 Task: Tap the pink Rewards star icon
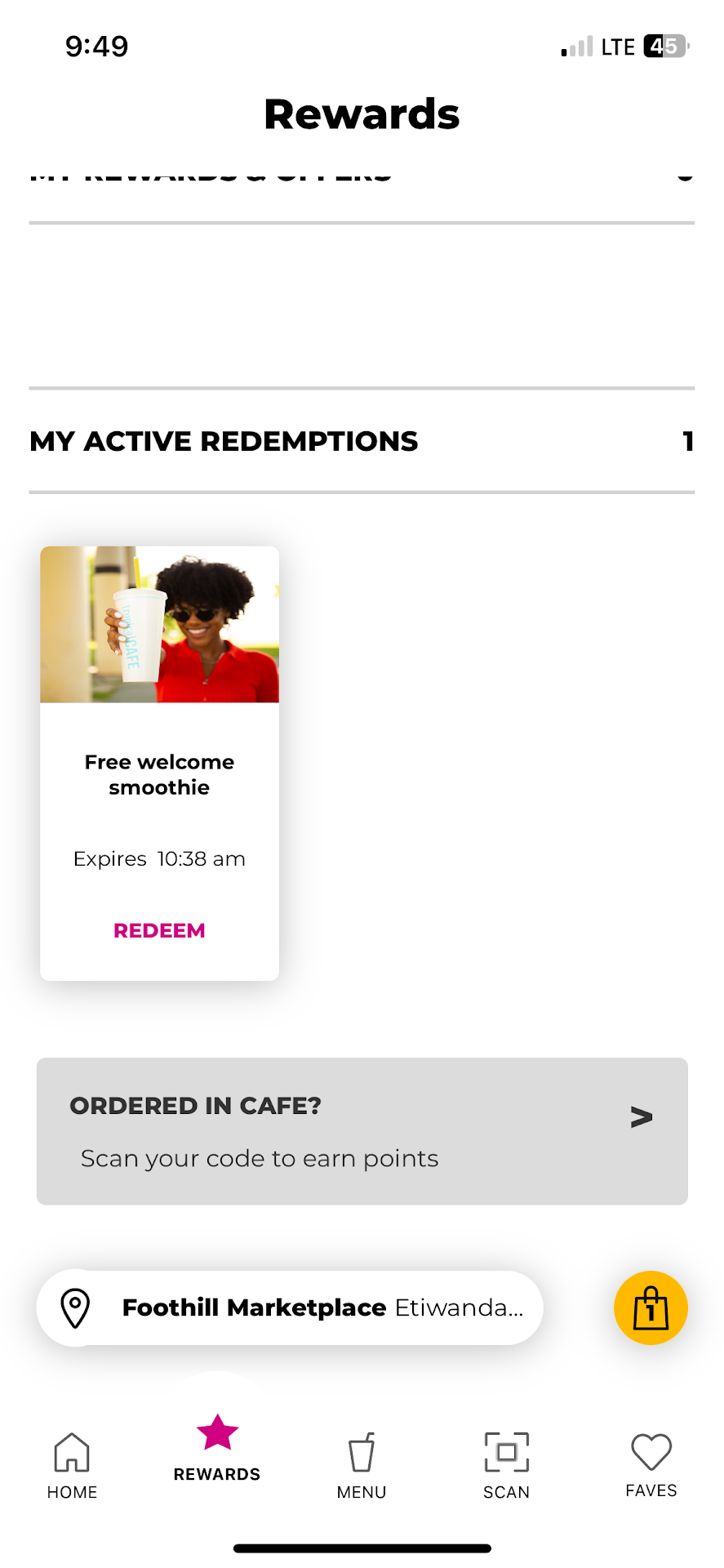pos(217,1432)
